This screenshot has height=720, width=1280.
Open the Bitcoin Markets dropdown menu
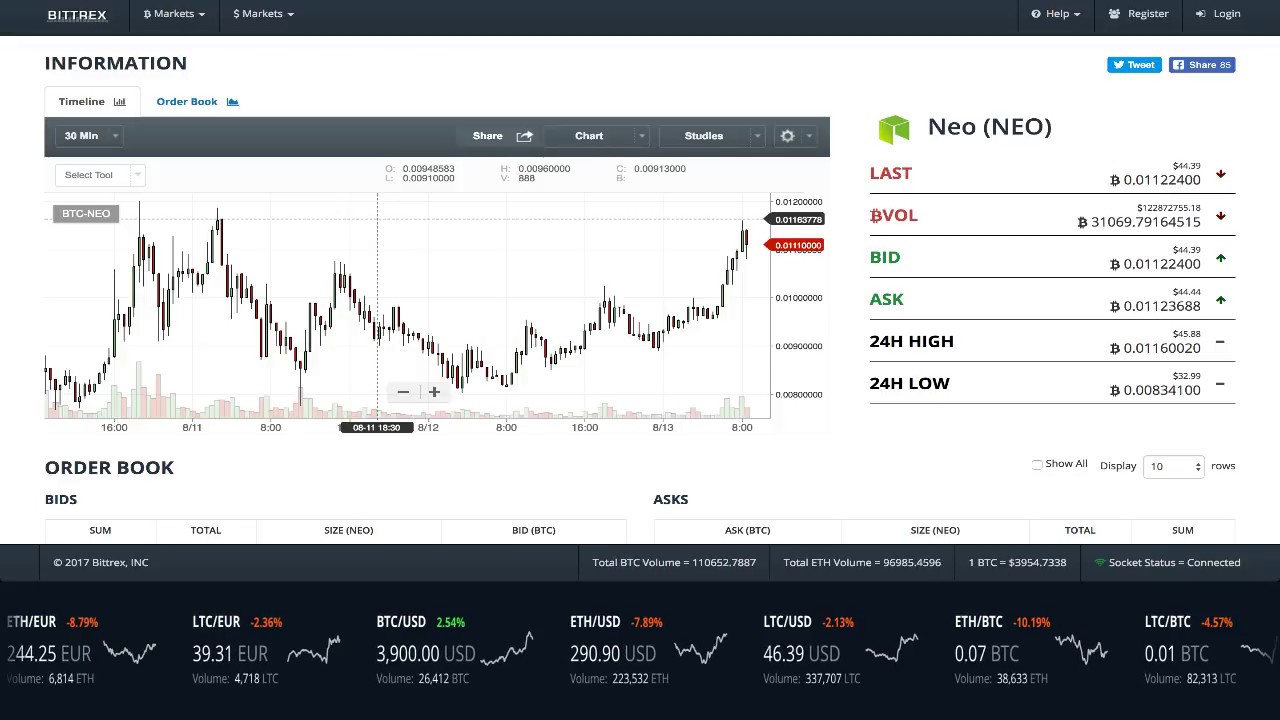click(174, 14)
